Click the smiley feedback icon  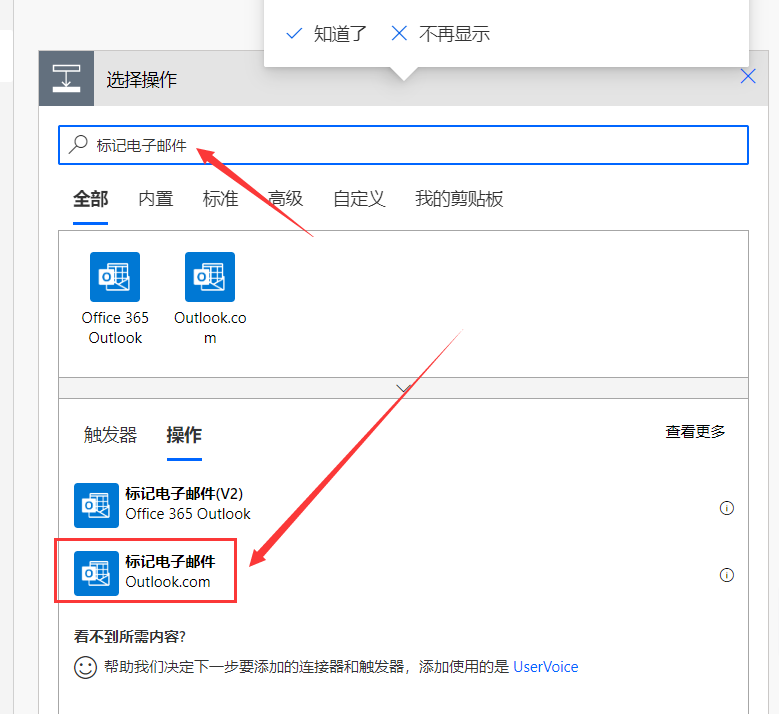pos(85,667)
